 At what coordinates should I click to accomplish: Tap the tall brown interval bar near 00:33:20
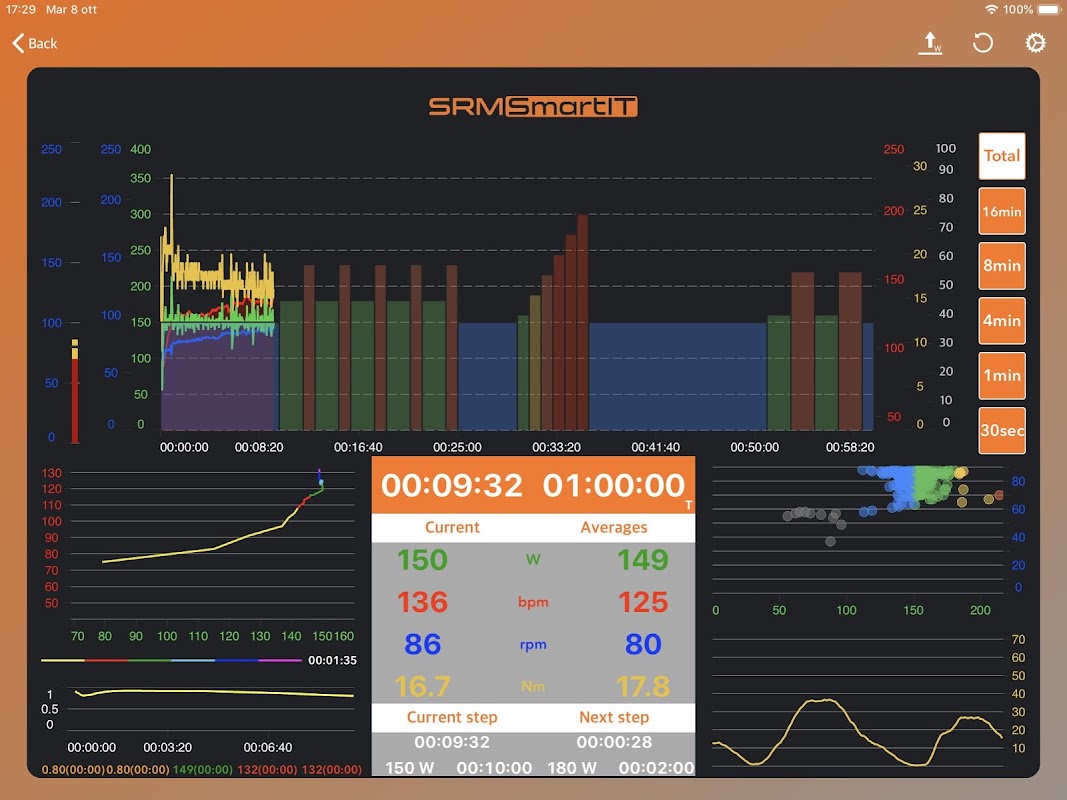[x=582, y=322]
